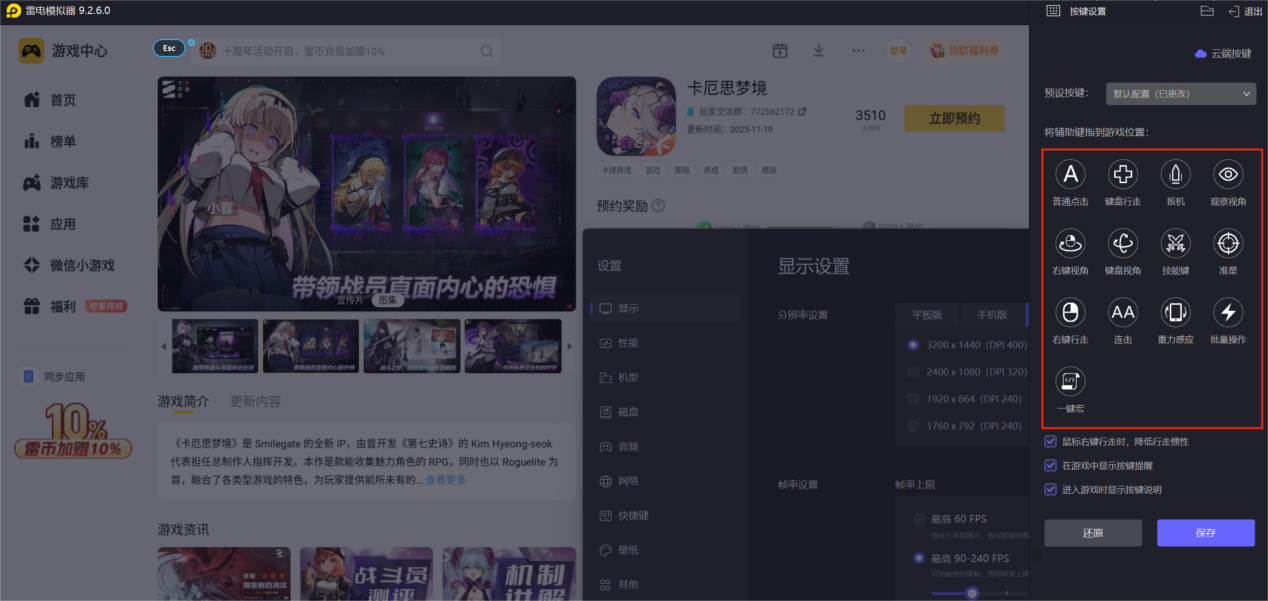Image resolution: width=1268 pixels, height=601 pixels.
Task: Click the 保存 save button
Action: (x=1206, y=533)
